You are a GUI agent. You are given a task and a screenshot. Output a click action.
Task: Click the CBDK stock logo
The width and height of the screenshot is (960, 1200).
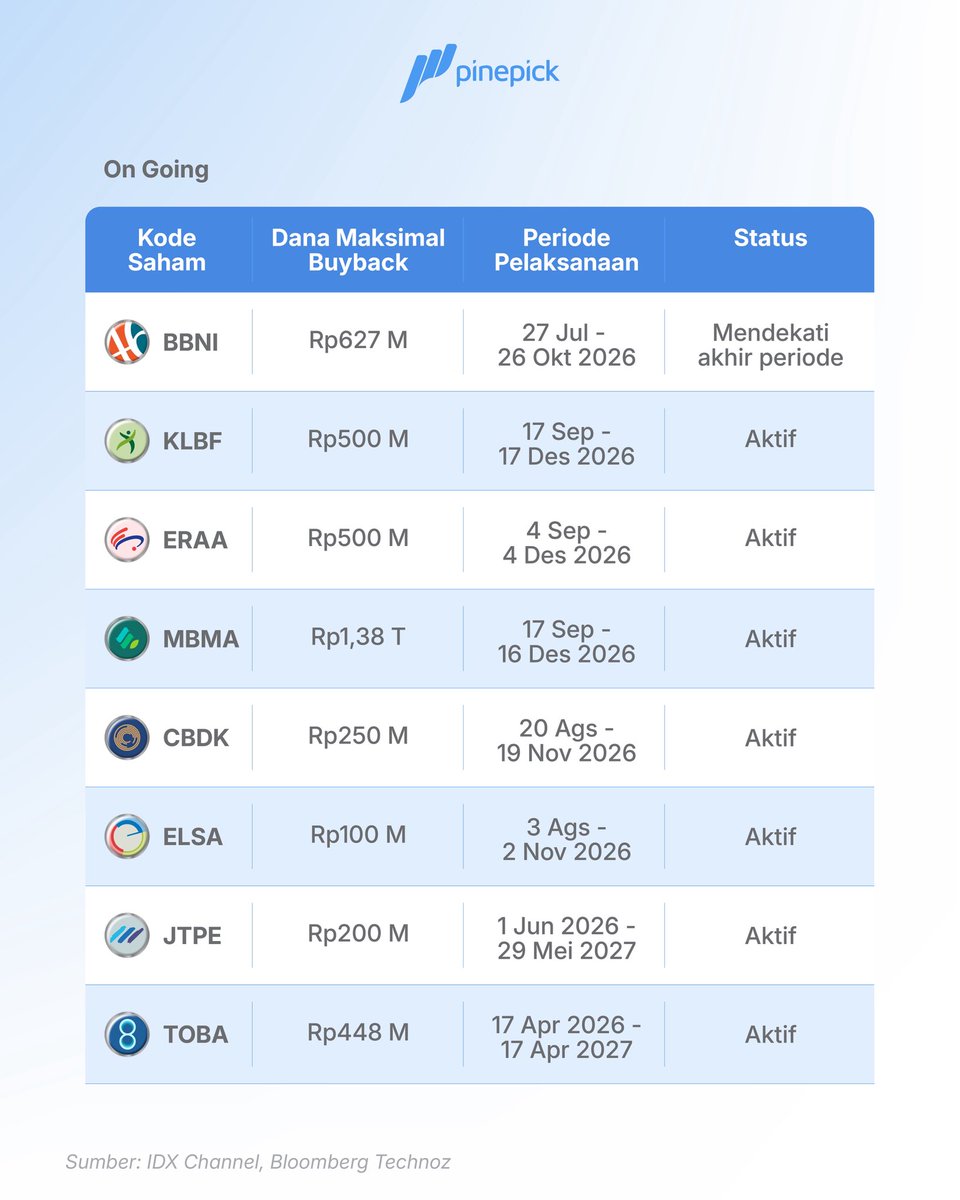[127, 738]
